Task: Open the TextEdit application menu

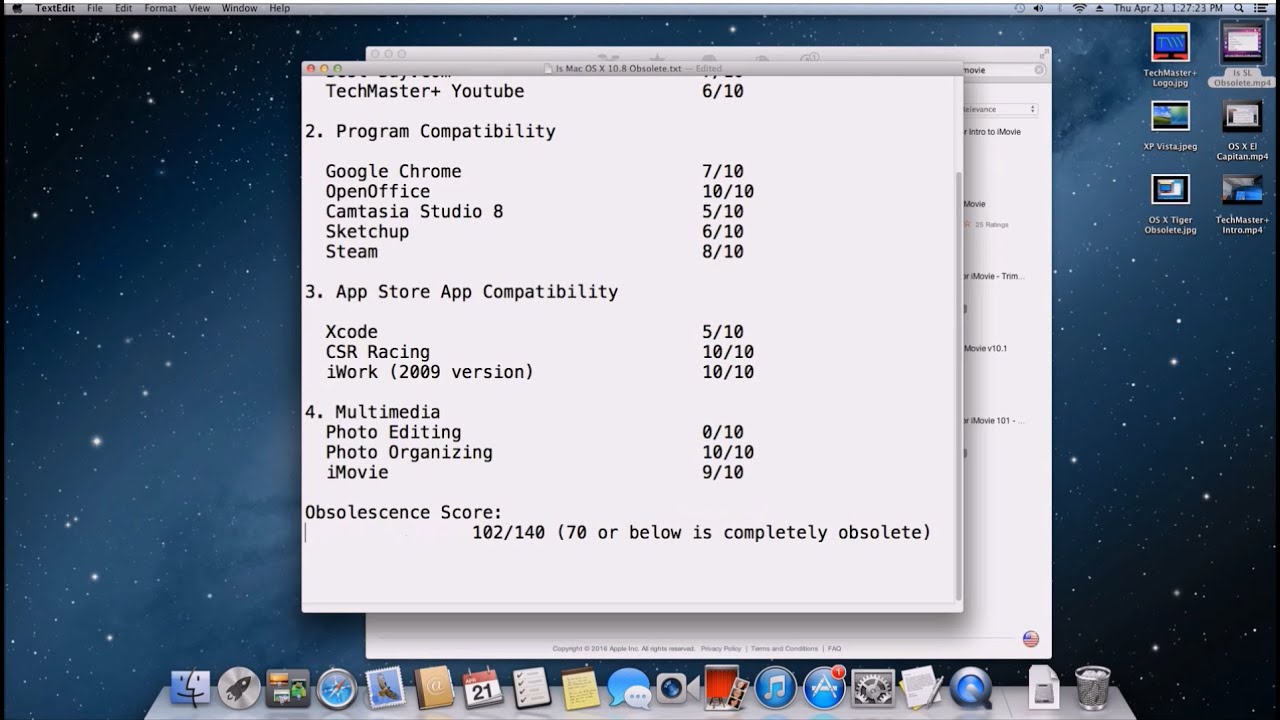Action: (x=55, y=8)
